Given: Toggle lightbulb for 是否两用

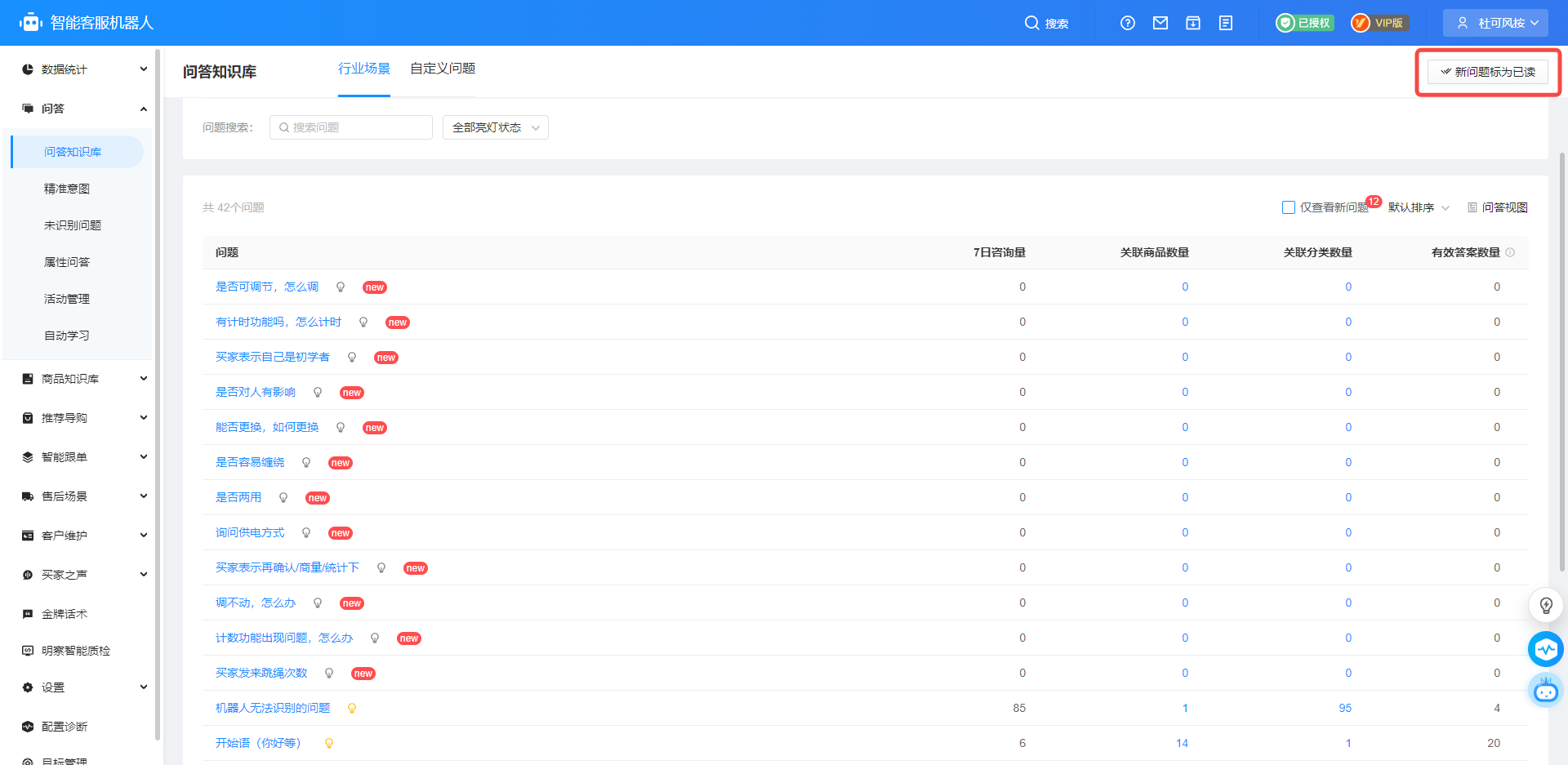Looking at the screenshot, I should 283,498.
